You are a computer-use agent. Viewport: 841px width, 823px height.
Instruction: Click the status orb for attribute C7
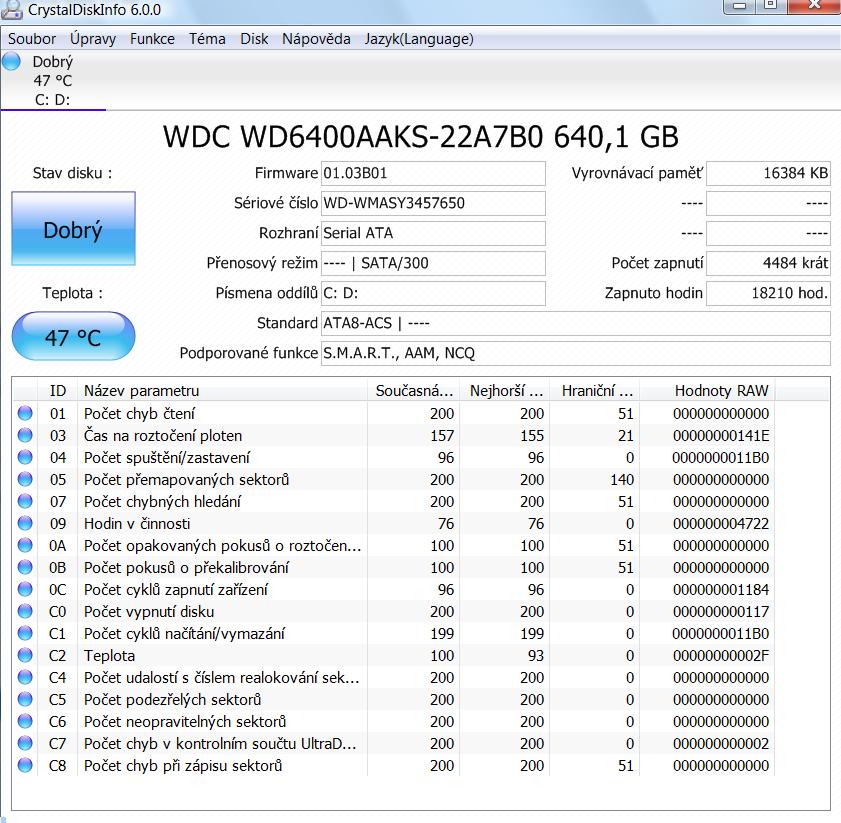tap(25, 744)
